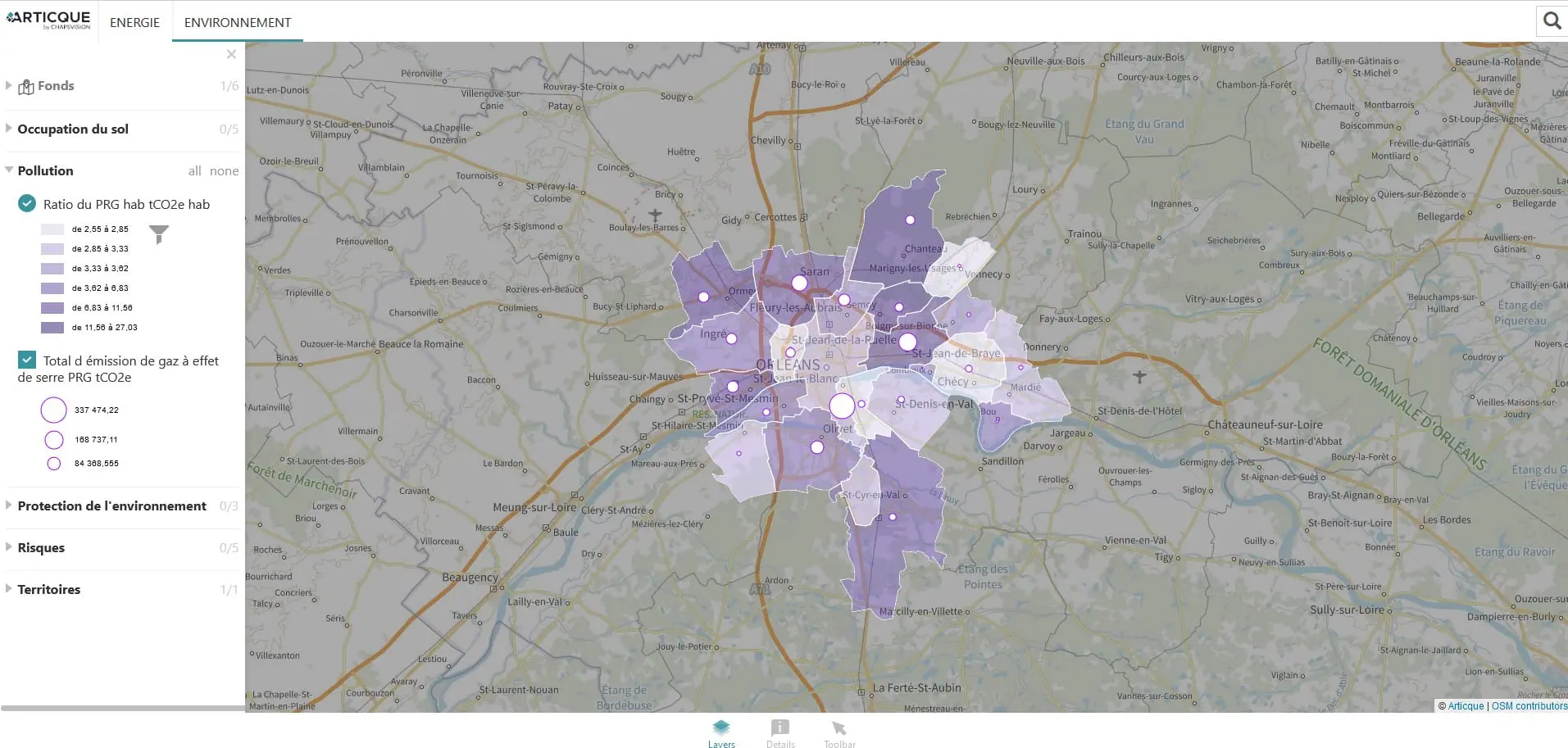Click the 2,55 à 2,85 color swatch
The width and height of the screenshot is (1568, 748).
pos(52,229)
